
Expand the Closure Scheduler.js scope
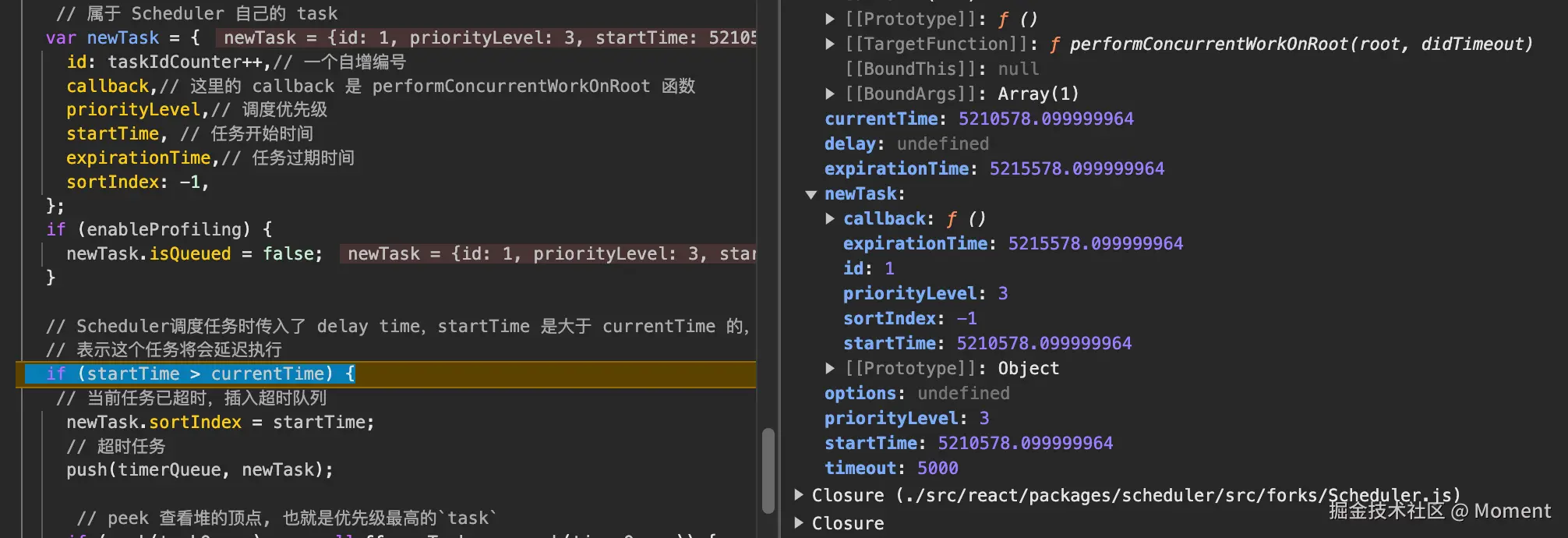799,495
